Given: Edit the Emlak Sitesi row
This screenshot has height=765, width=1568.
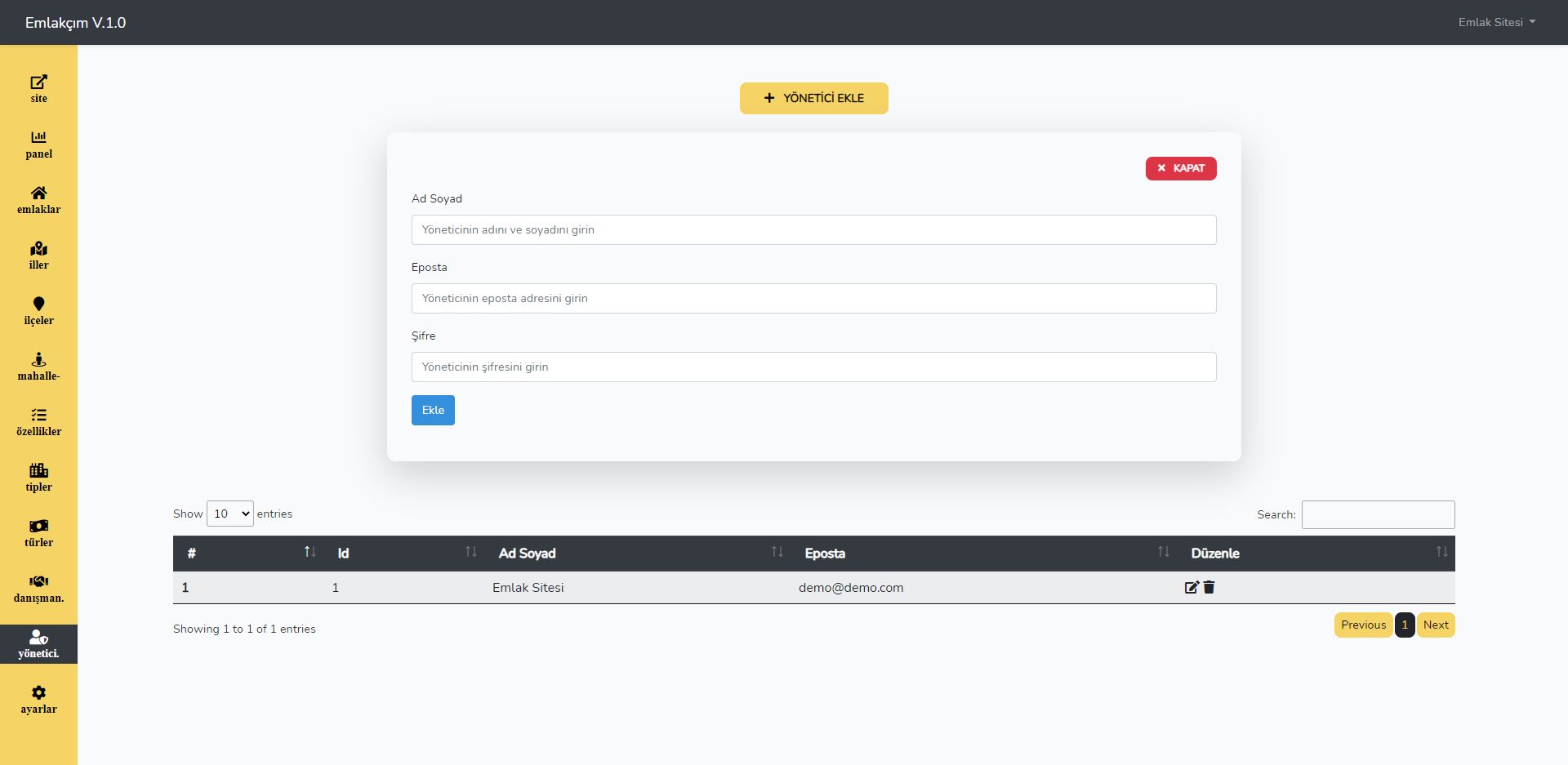Looking at the screenshot, I should 1192,587.
